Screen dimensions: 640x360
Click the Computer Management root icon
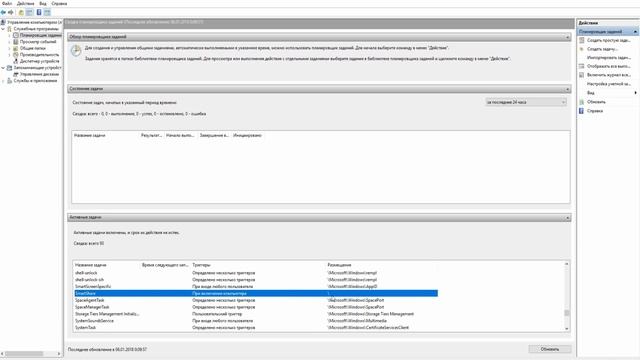[3, 22]
